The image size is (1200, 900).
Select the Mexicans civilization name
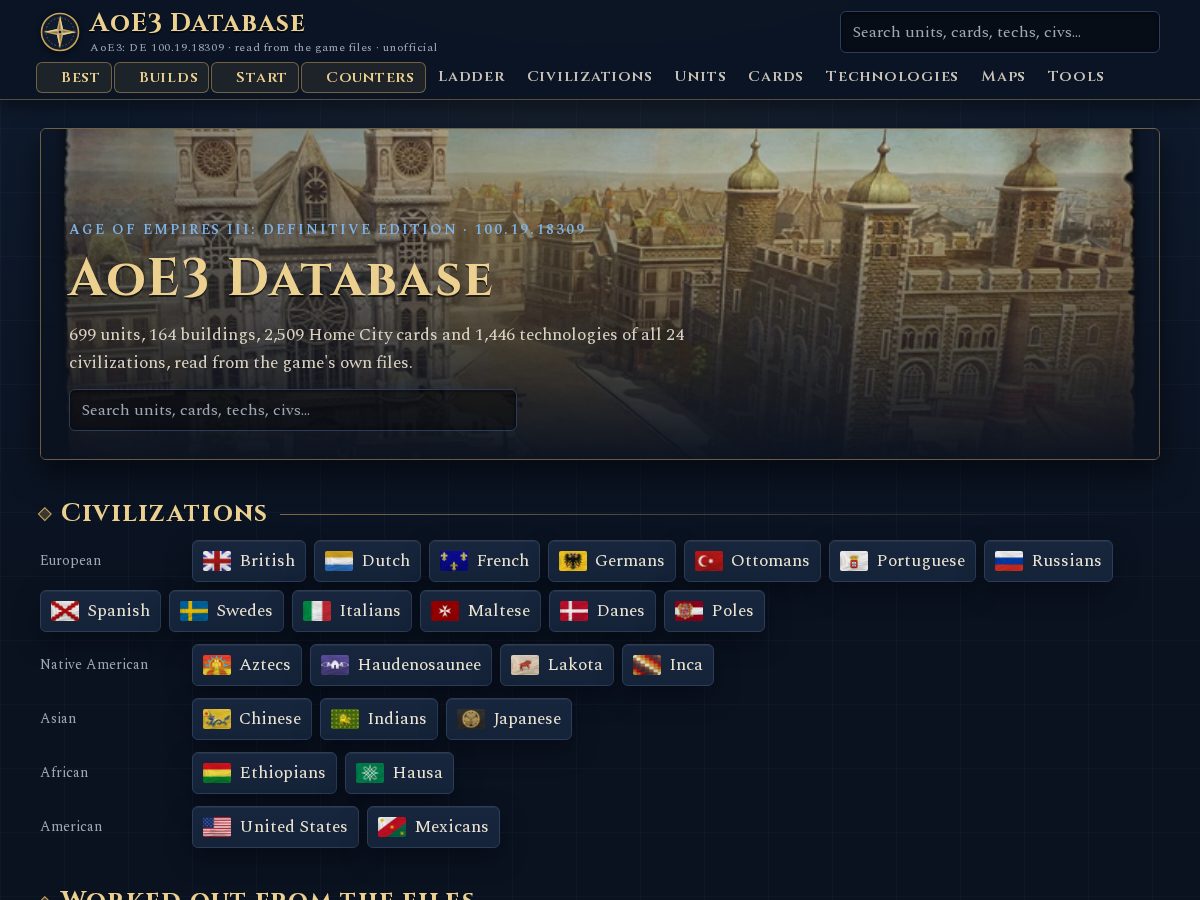(452, 827)
